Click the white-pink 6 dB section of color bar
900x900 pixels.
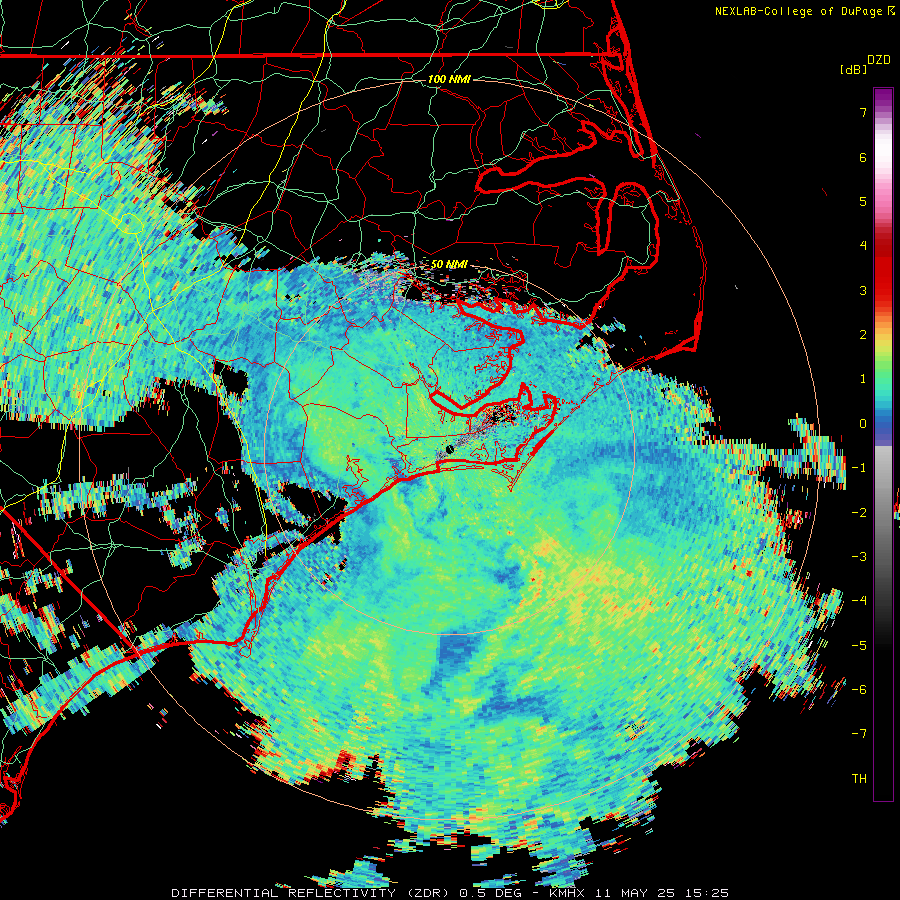pos(883,152)
